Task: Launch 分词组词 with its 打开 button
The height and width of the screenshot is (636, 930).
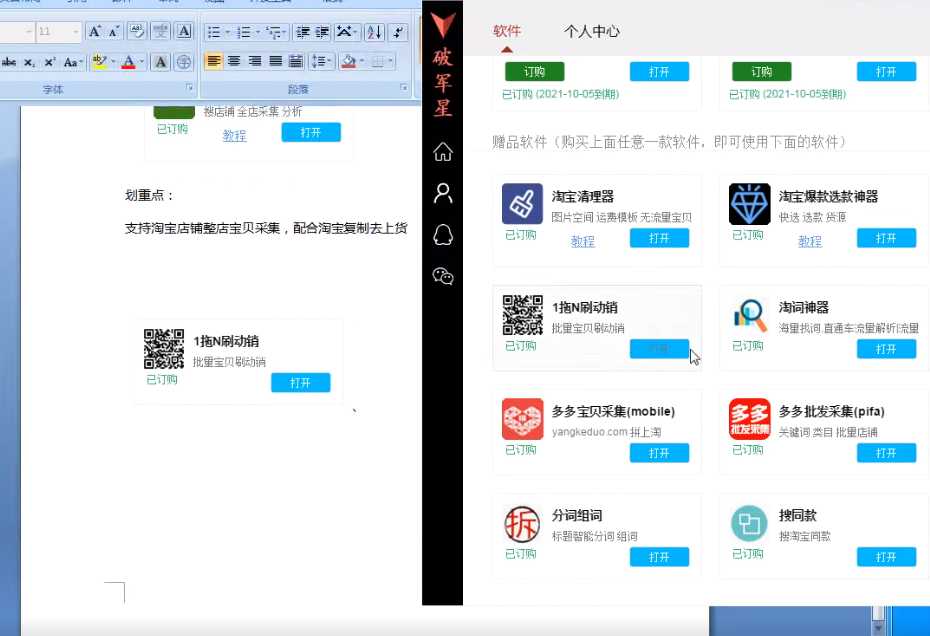Action: coord(660,557)
